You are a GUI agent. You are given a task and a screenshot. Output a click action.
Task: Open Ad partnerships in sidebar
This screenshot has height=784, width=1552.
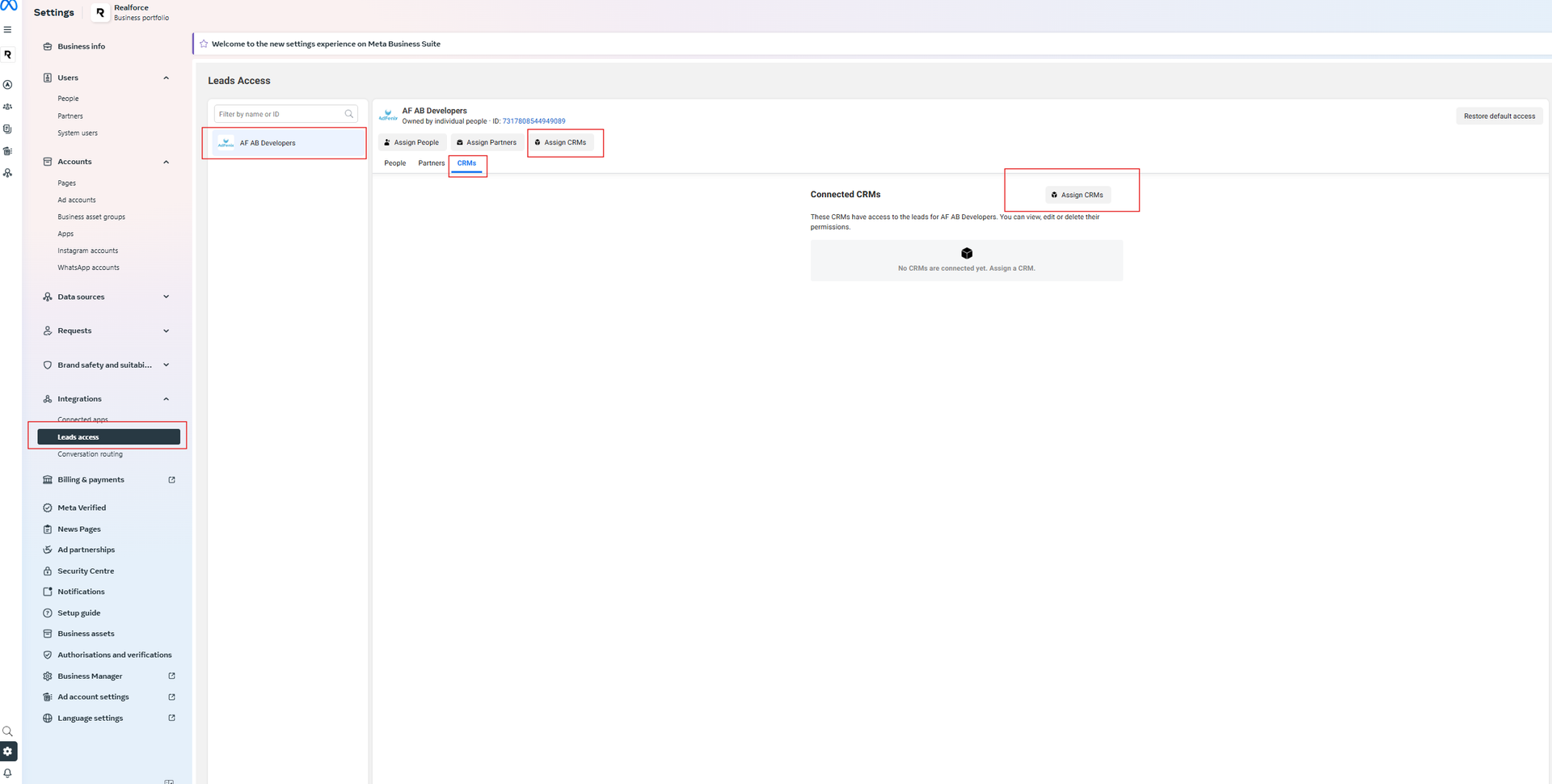[86, 550]
